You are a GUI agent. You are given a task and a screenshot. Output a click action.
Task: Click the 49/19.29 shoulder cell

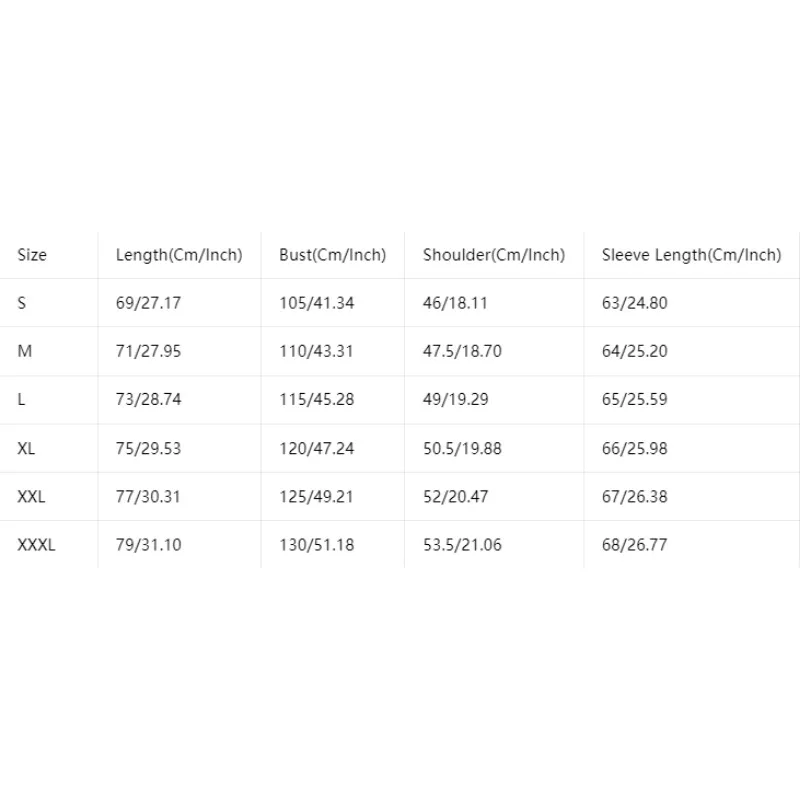(456, 399)
